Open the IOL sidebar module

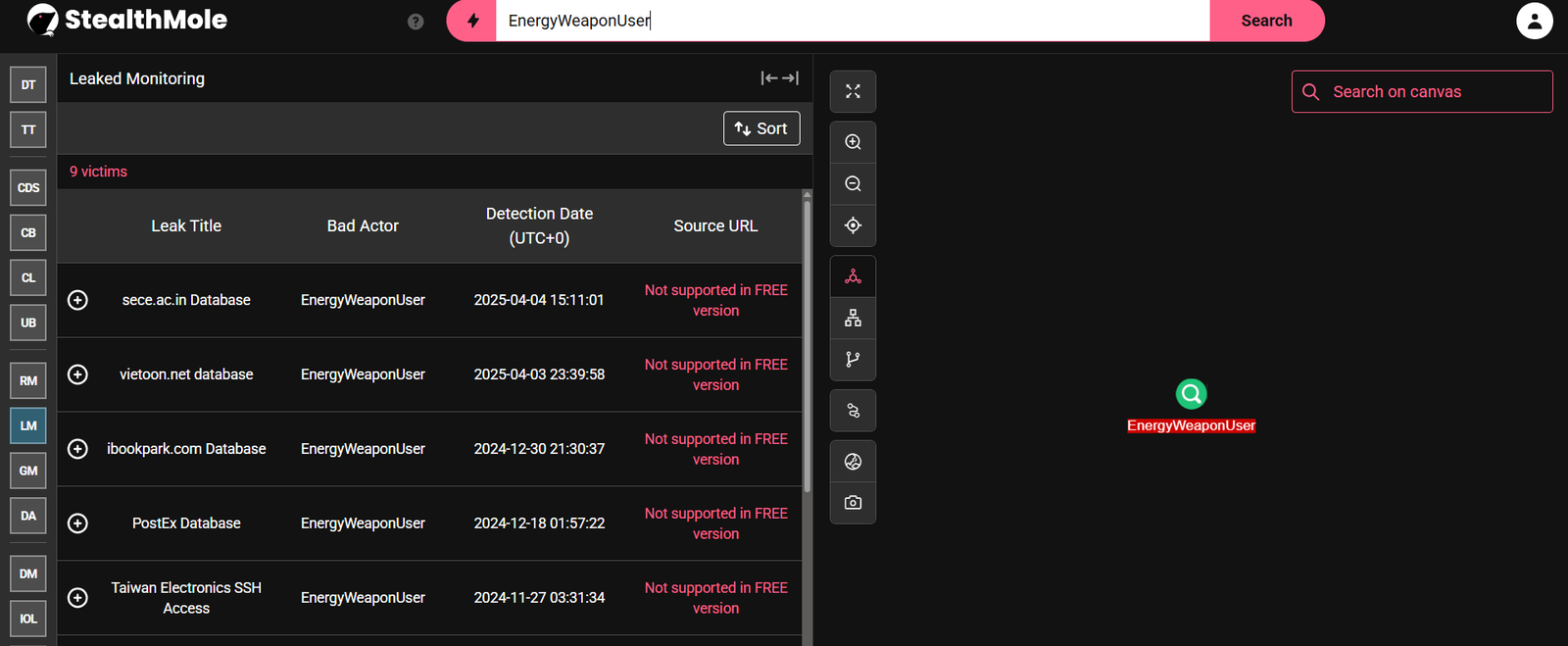(x=28, y=619)
